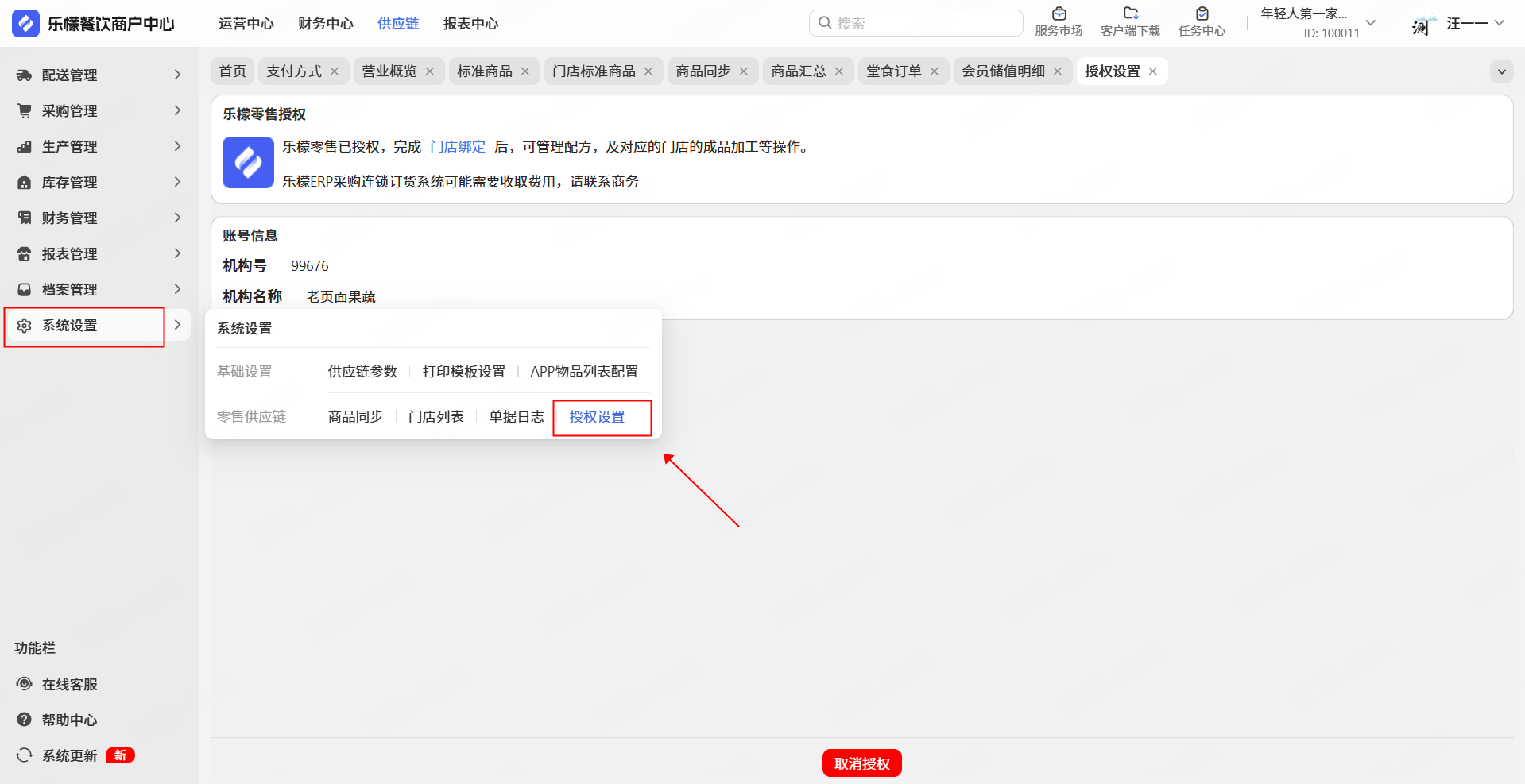Switch to 供应链 top menu

[x=398, y=24]
